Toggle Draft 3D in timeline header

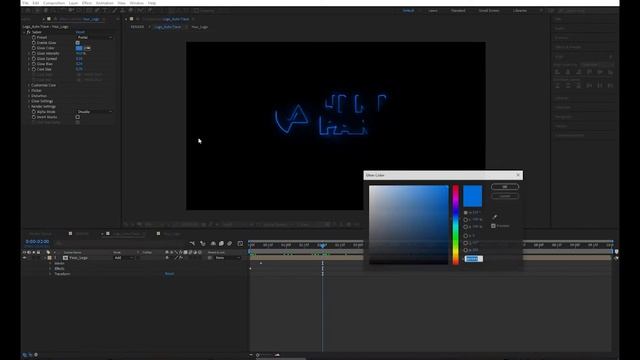coord(202,243)
